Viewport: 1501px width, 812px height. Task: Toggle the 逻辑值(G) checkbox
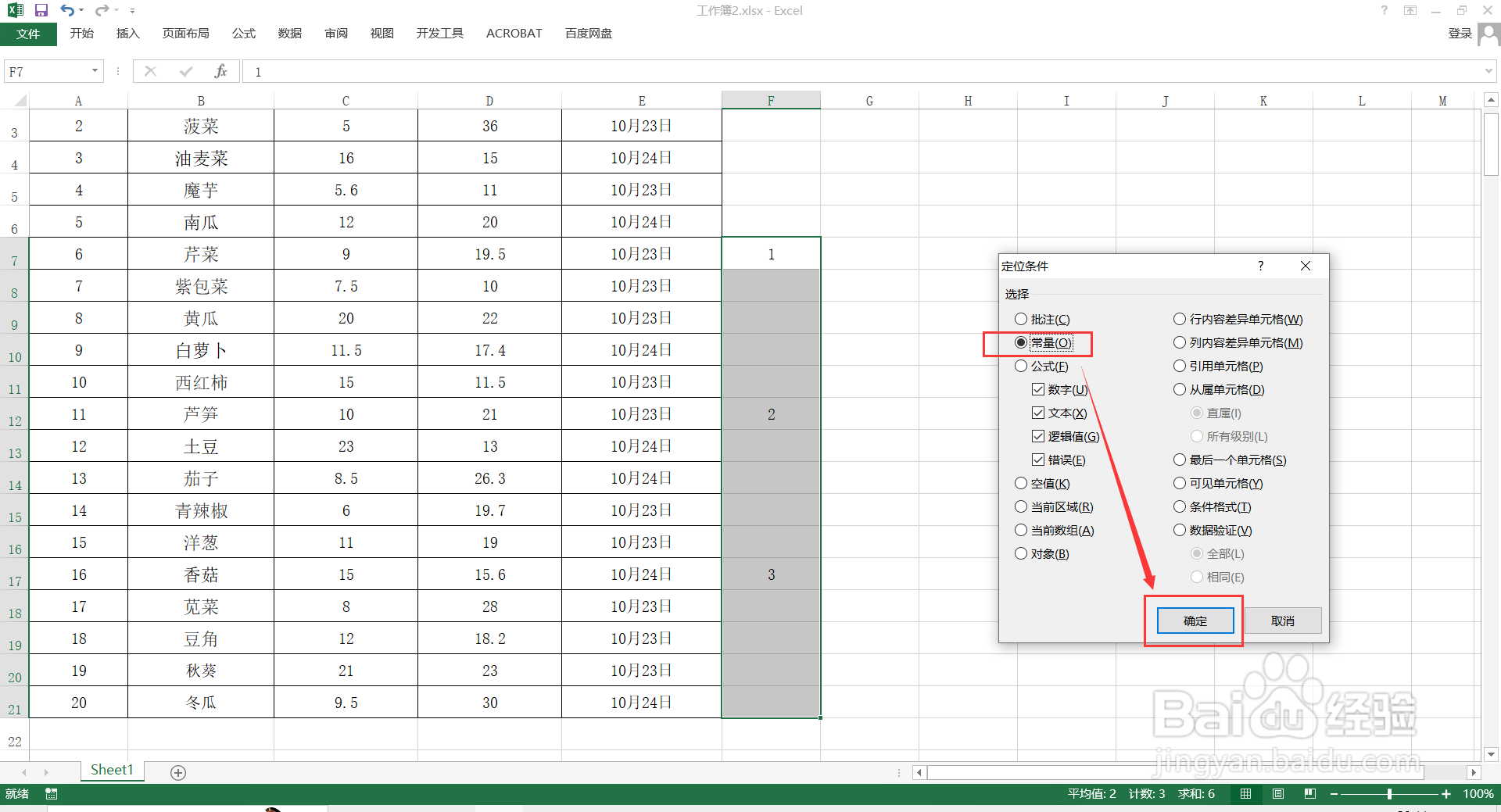(x=1066, y=436)
